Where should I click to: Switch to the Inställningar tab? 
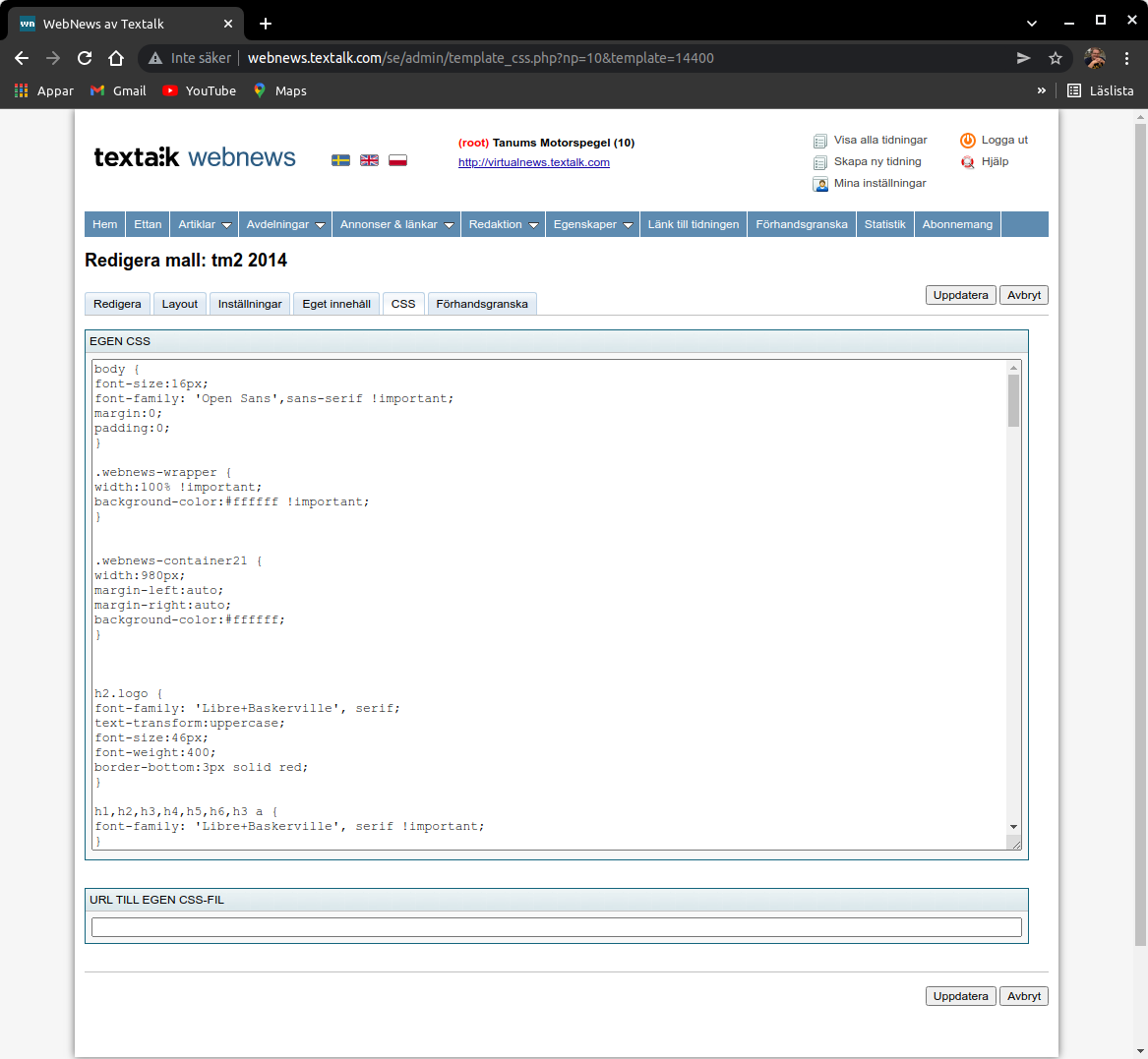pyautogui.click(x=250, y=304)
